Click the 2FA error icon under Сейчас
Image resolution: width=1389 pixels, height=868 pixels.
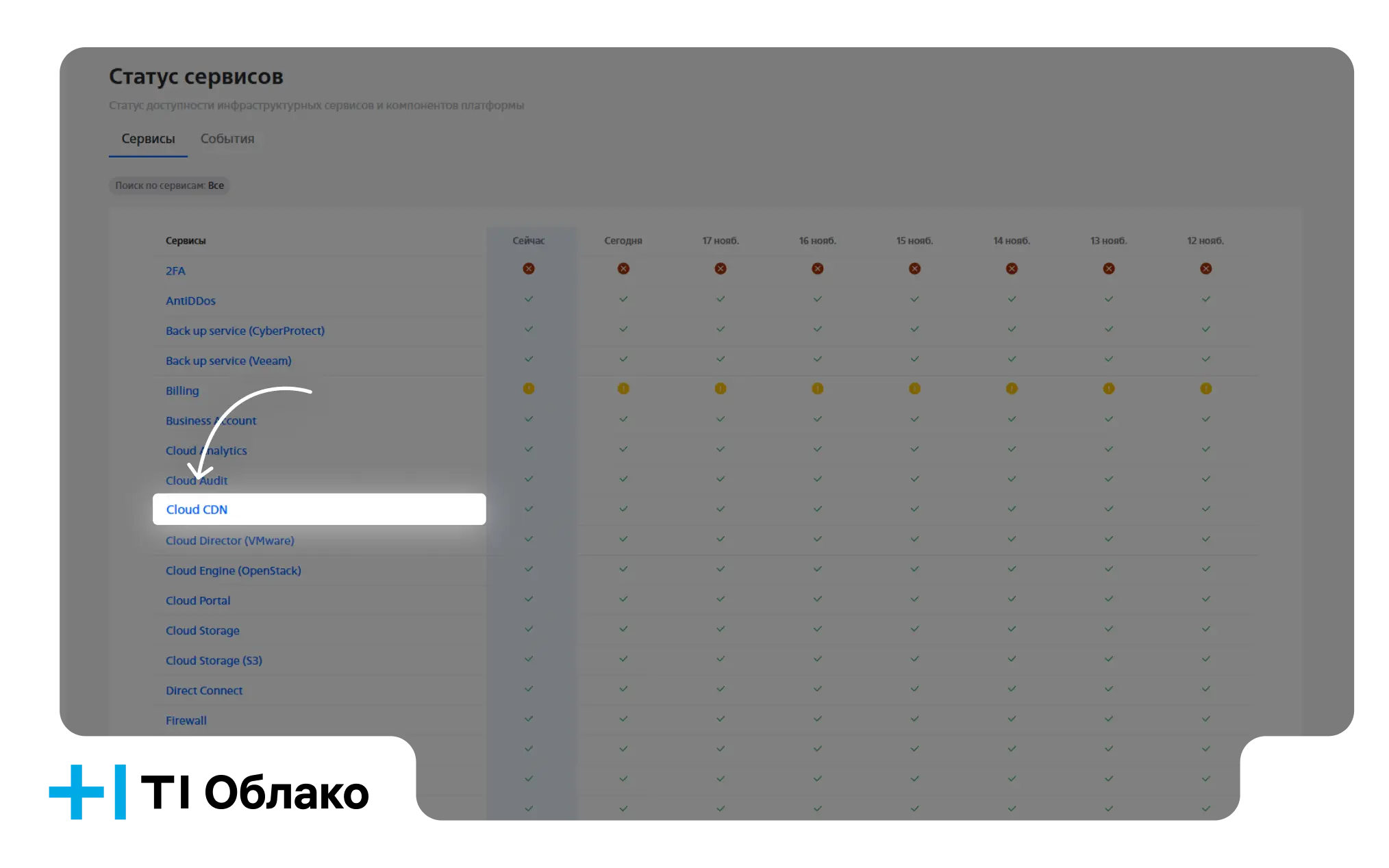[x=529, y=268]
